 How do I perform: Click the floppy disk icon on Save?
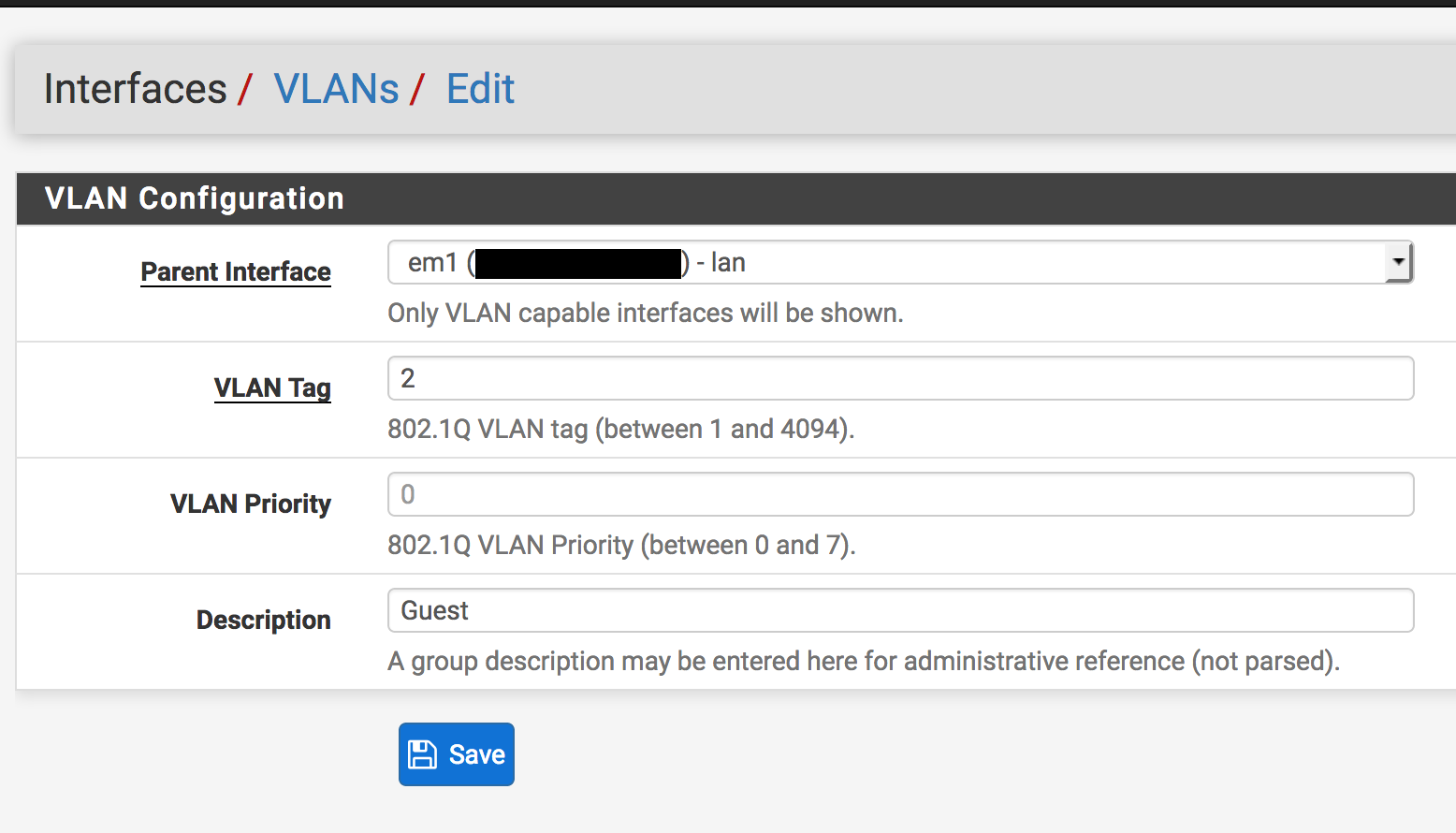click(x=423, y=754)
